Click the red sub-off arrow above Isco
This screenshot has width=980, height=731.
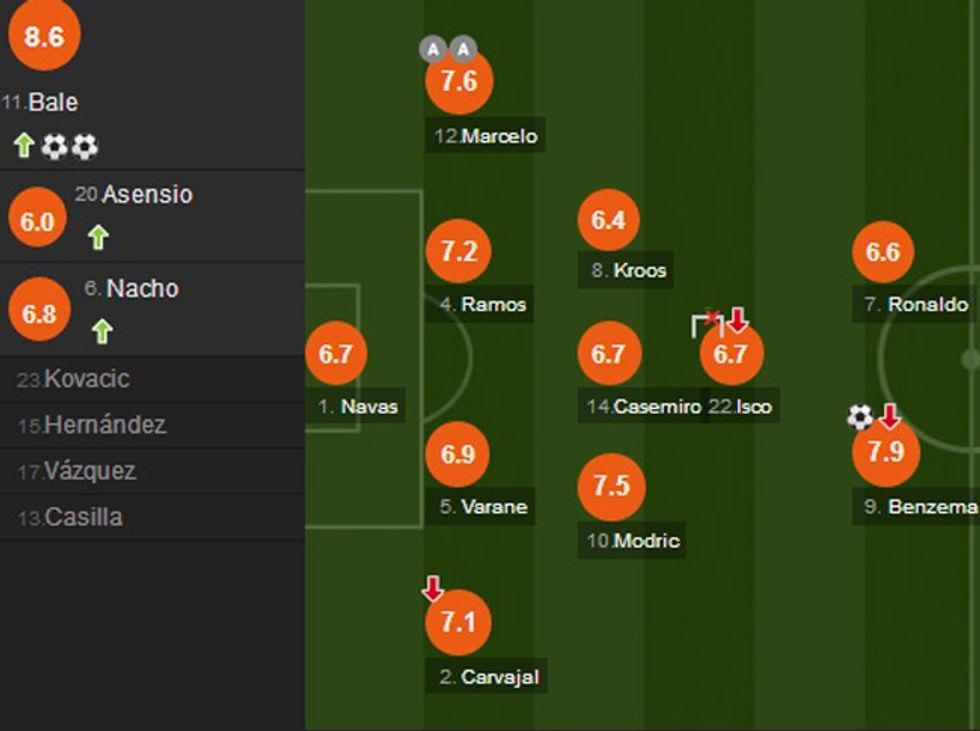pyautogui.click(x=738, y=320)
